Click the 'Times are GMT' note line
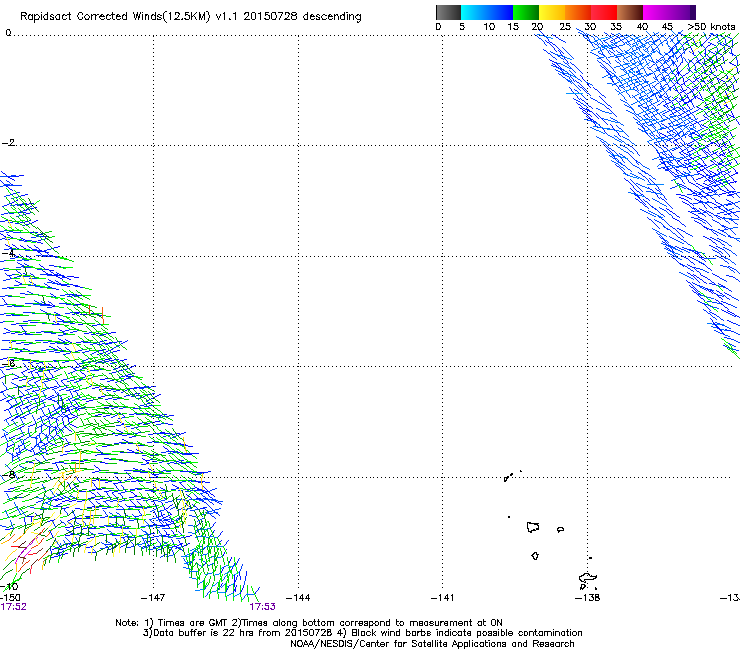Screen dimensions: 740x650 pos(309,623)
